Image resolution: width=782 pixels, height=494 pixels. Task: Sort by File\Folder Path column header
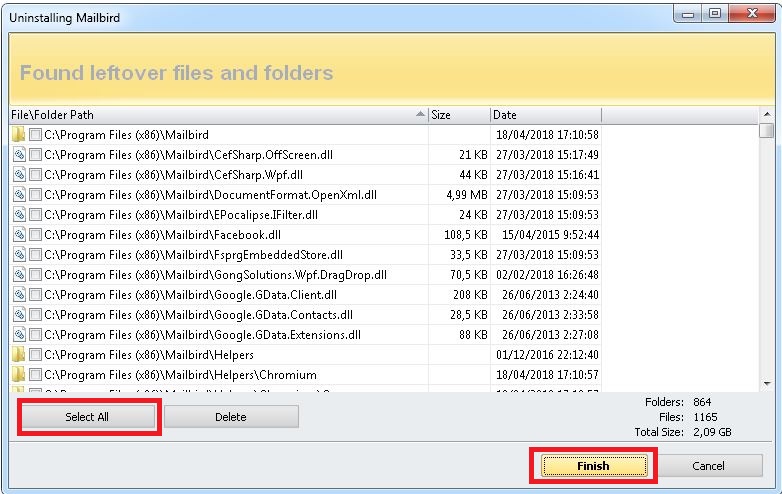point(218,115)
